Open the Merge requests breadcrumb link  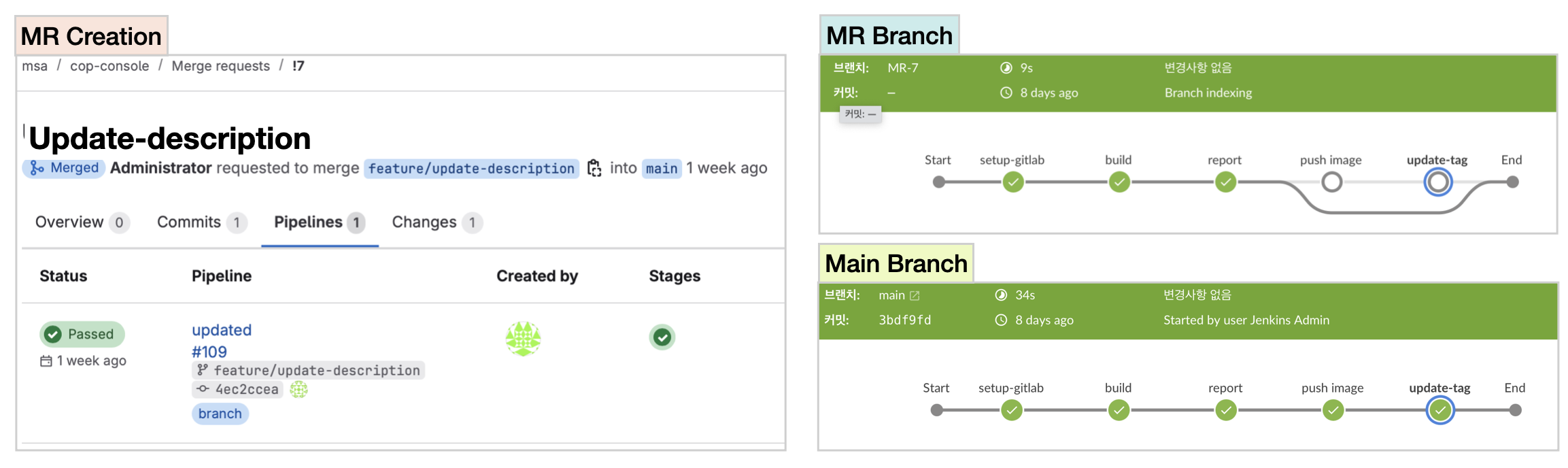tap(220, 66)
